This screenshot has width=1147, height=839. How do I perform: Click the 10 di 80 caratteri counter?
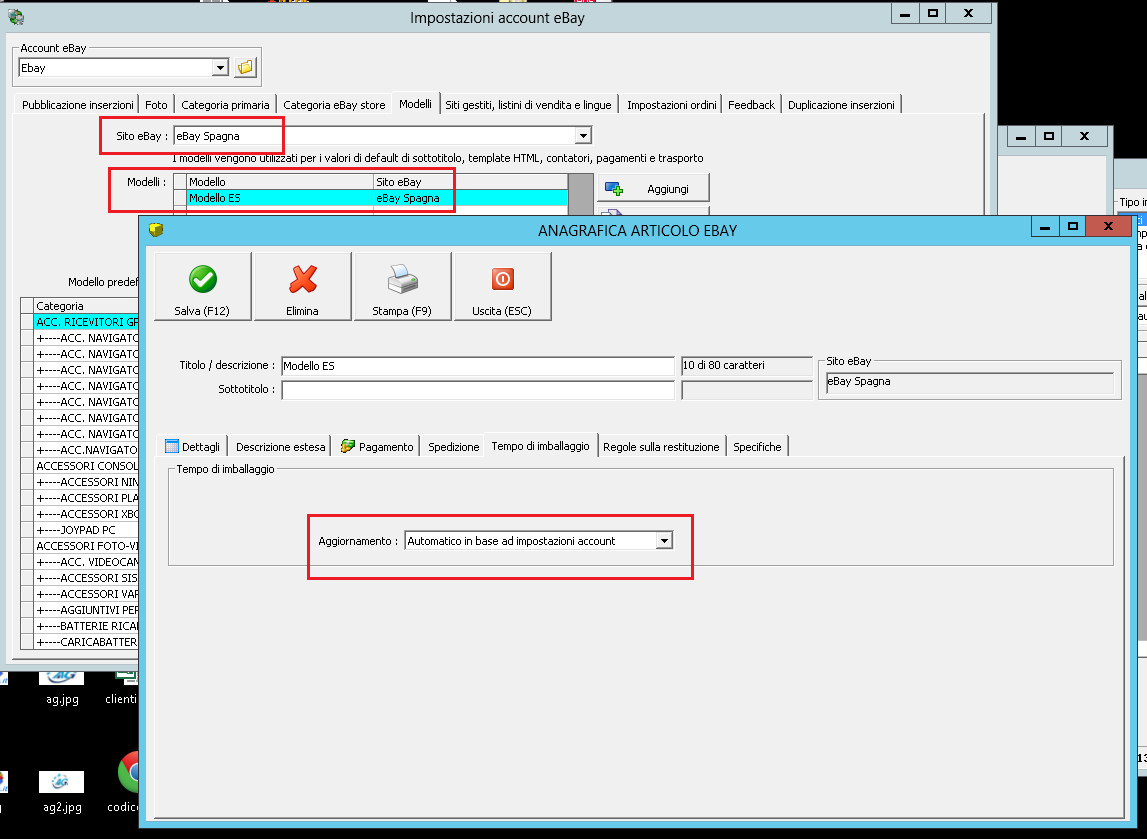[746, 366]
